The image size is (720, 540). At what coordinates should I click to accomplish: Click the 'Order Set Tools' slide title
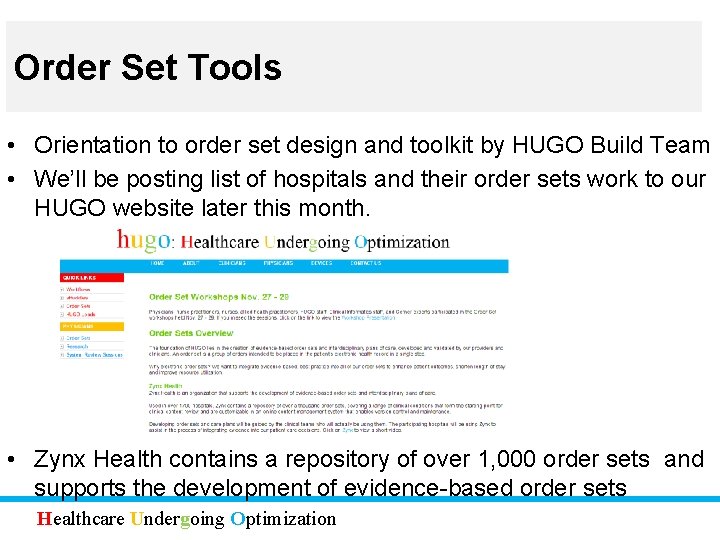point(148,67)
